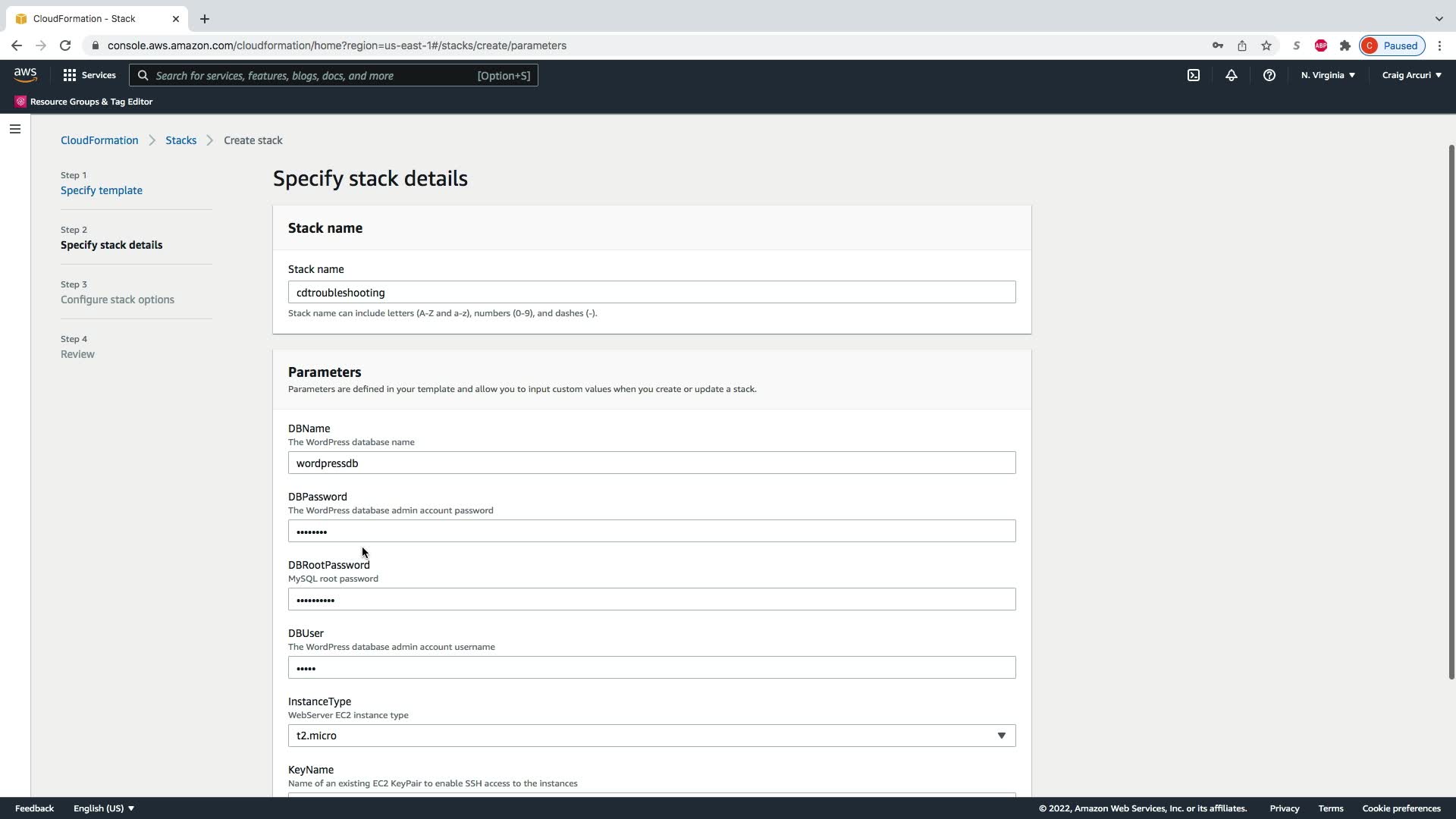Image resolution: width=1456 pixels, height=819 pixels.
Task: Click the Stack name input field
Action: (651, 293)
